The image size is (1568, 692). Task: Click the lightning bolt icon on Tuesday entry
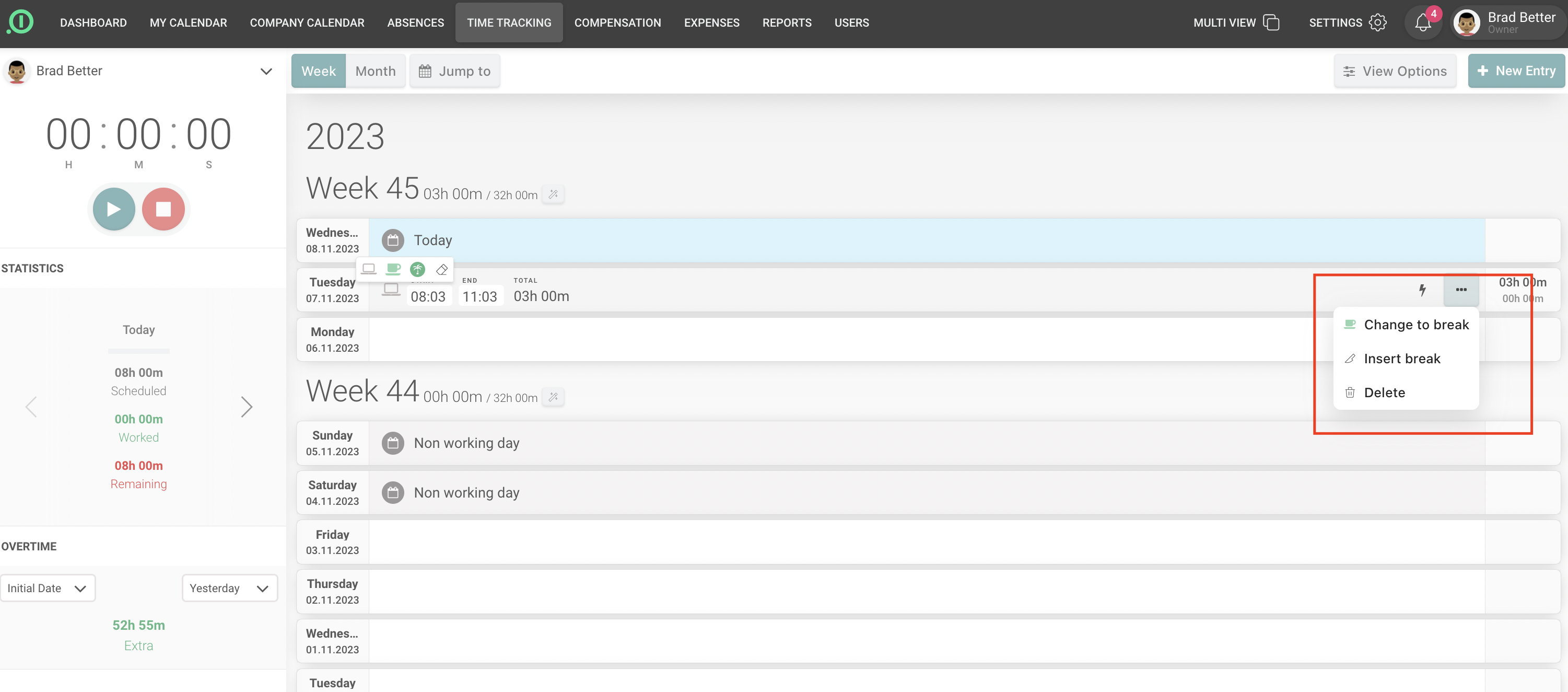coord(1422,290)
